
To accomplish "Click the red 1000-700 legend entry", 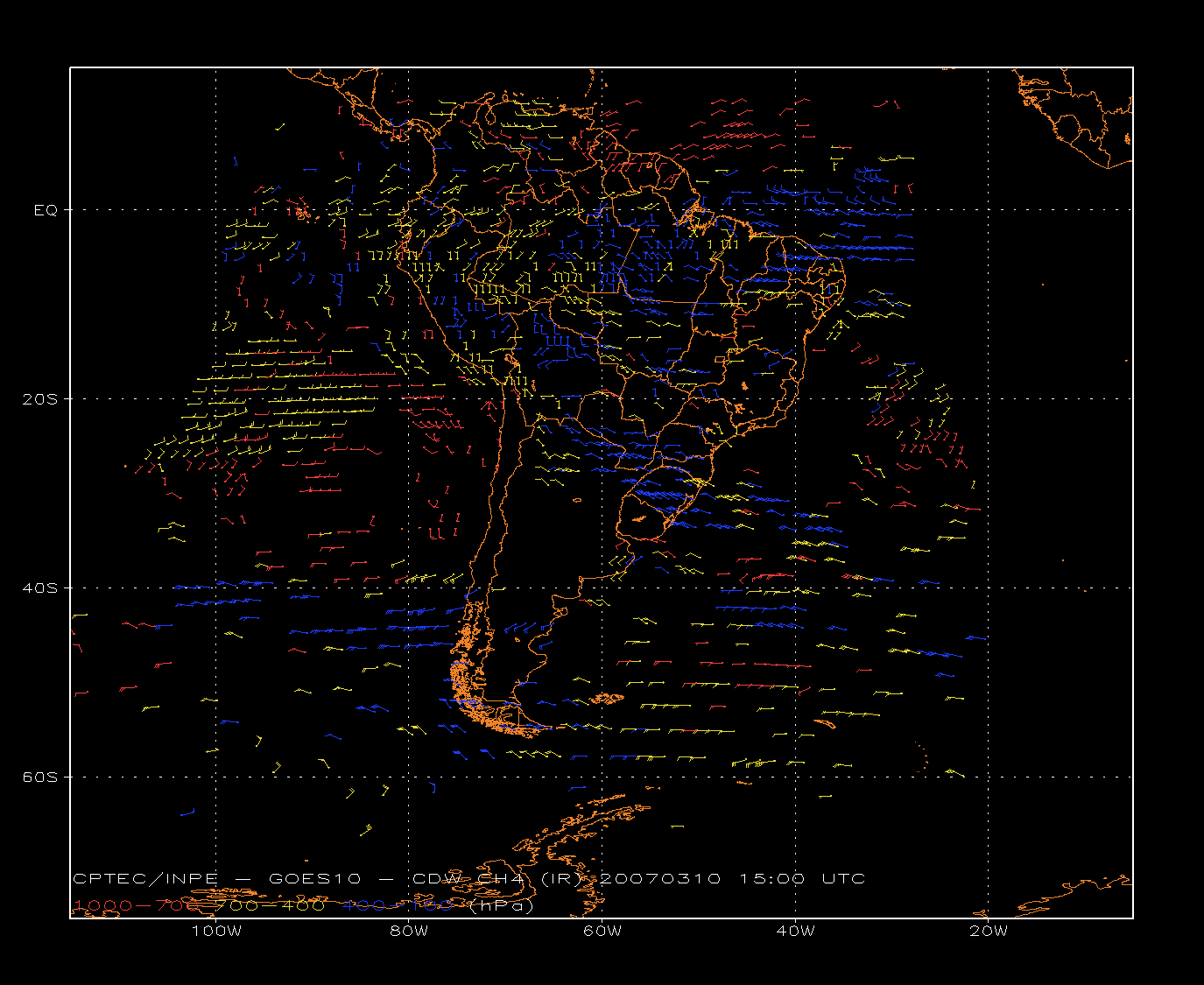I will (x=137, y=905).
